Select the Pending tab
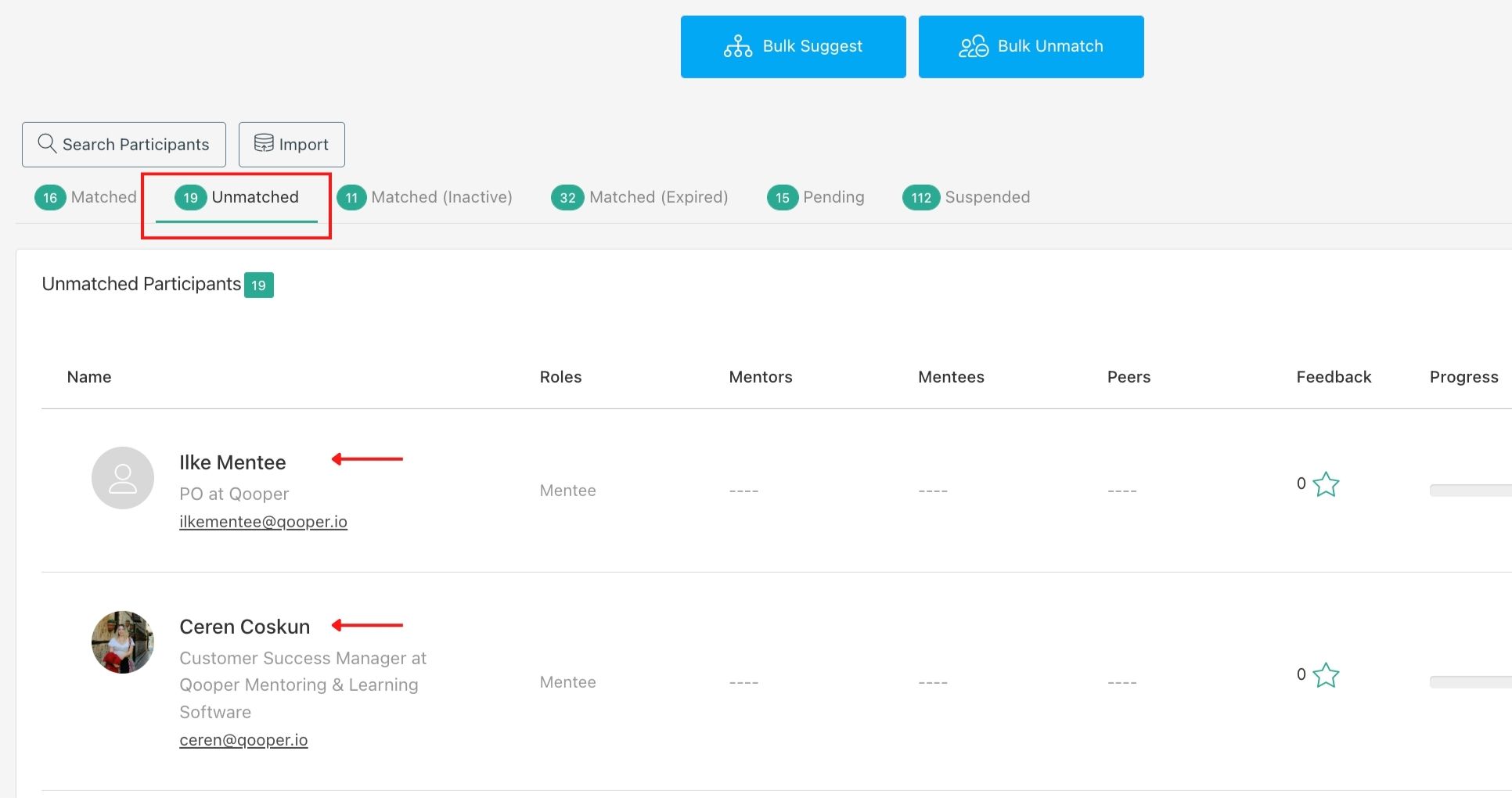The width and height of the screenshot is (1512, 798). pos(816,197)
